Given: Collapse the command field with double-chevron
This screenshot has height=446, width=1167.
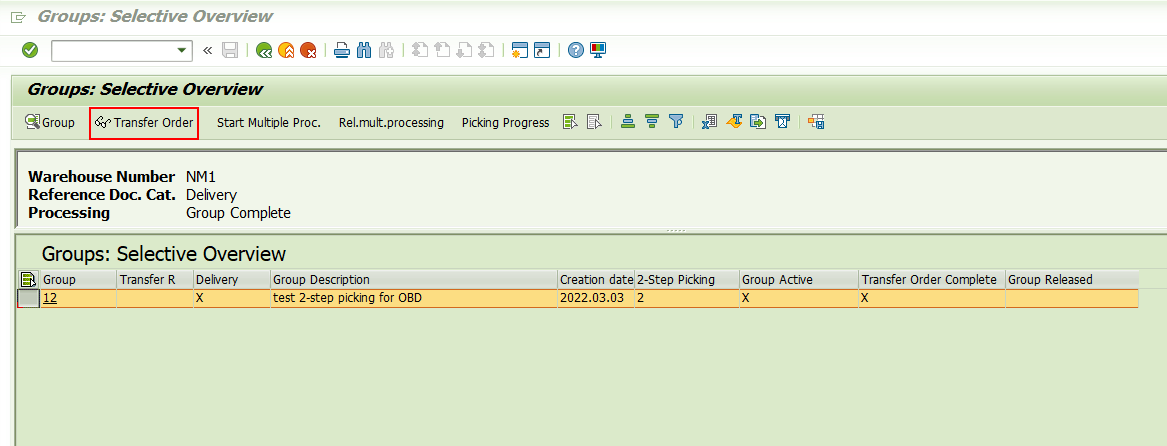Looking at the screenshot, I should tap(208, 51).
